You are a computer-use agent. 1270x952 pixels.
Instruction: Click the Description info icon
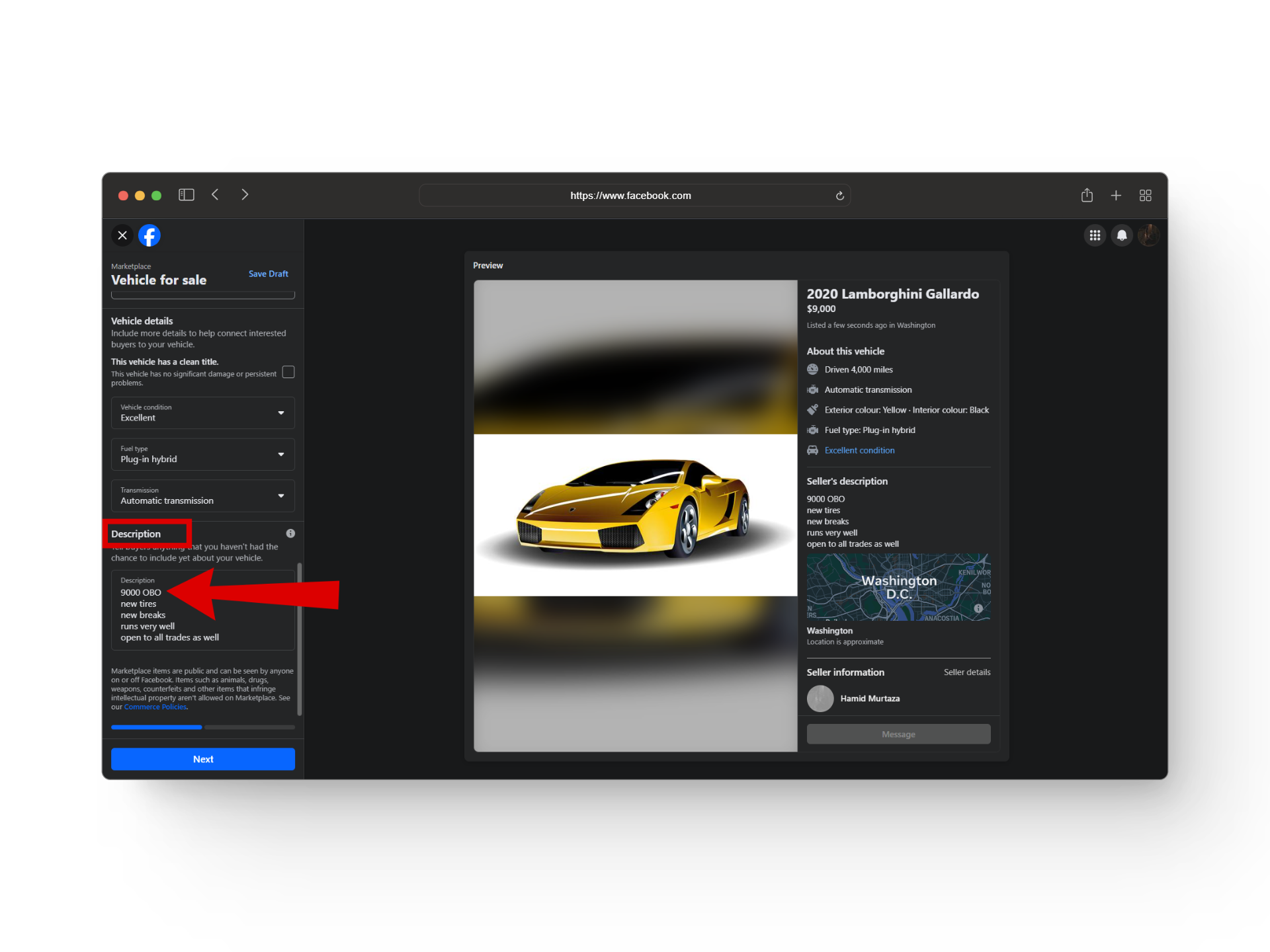[290, 534]
